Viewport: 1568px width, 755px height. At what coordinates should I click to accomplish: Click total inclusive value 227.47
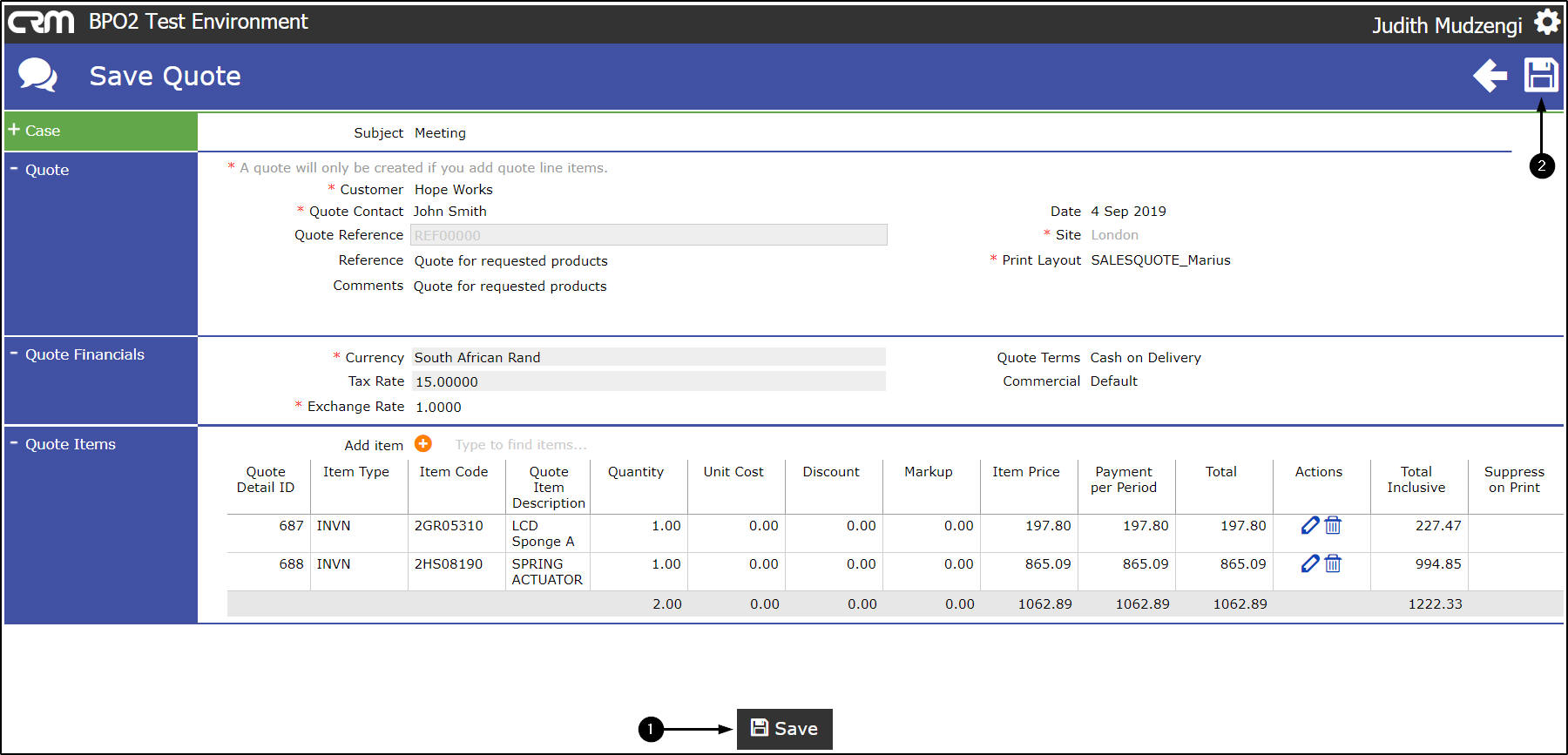pyautogui.click(x=1438, y=526)
